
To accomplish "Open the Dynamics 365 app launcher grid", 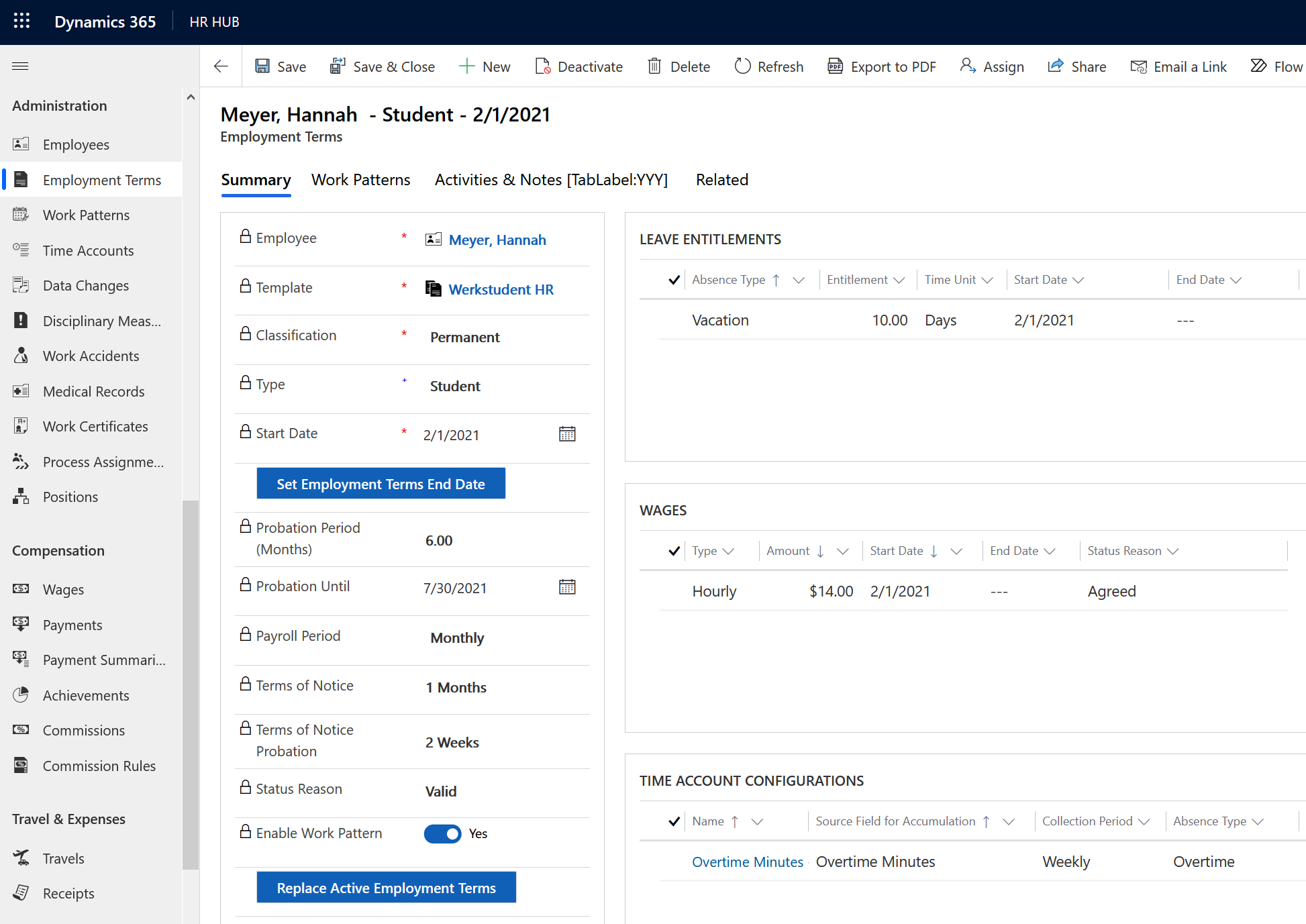I will coord(21,21).
